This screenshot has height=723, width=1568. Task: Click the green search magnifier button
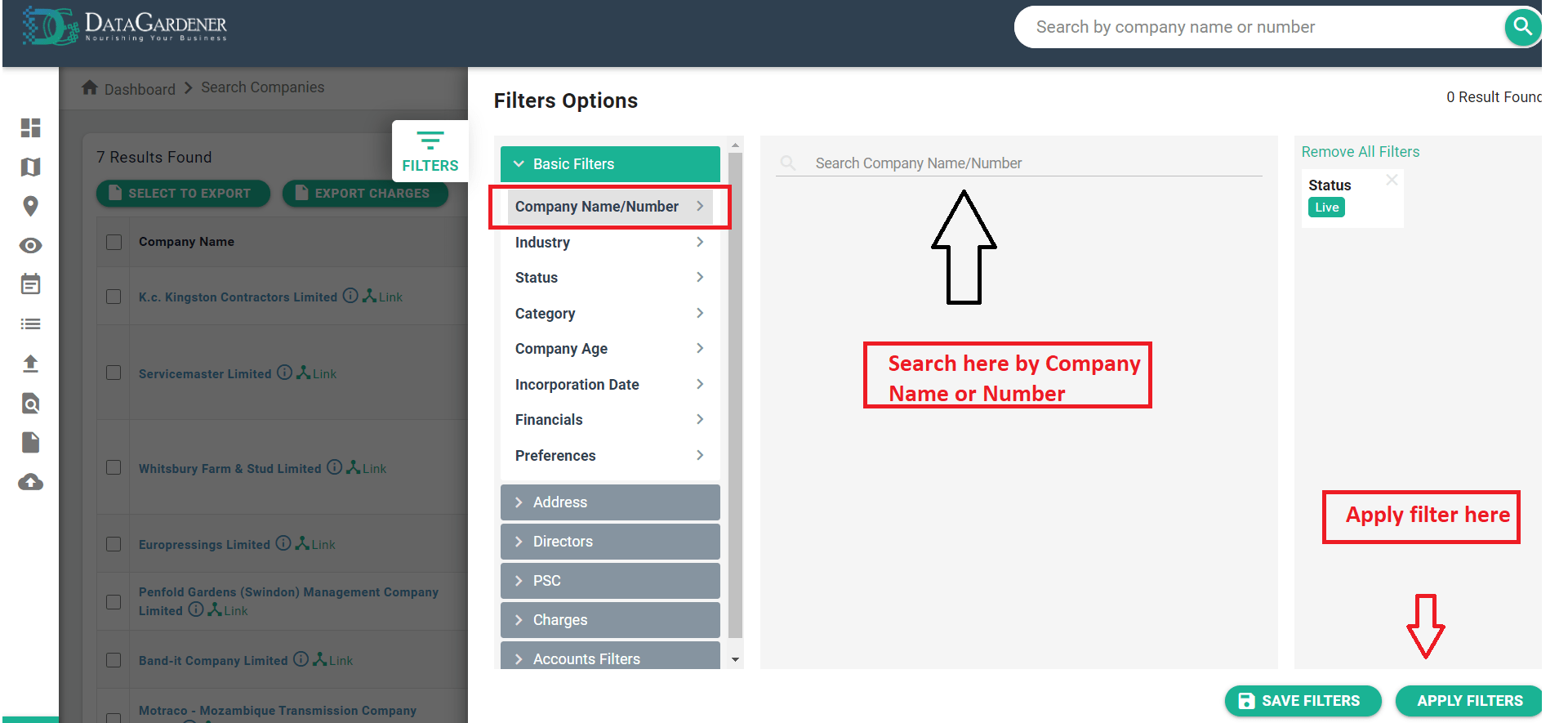pos(1522,27)
